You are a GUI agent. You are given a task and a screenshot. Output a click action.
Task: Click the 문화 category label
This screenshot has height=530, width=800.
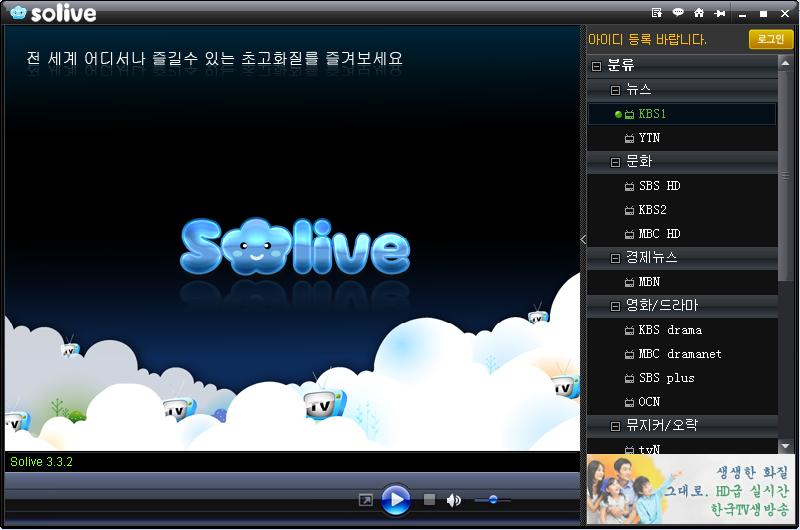coord(639,162)
